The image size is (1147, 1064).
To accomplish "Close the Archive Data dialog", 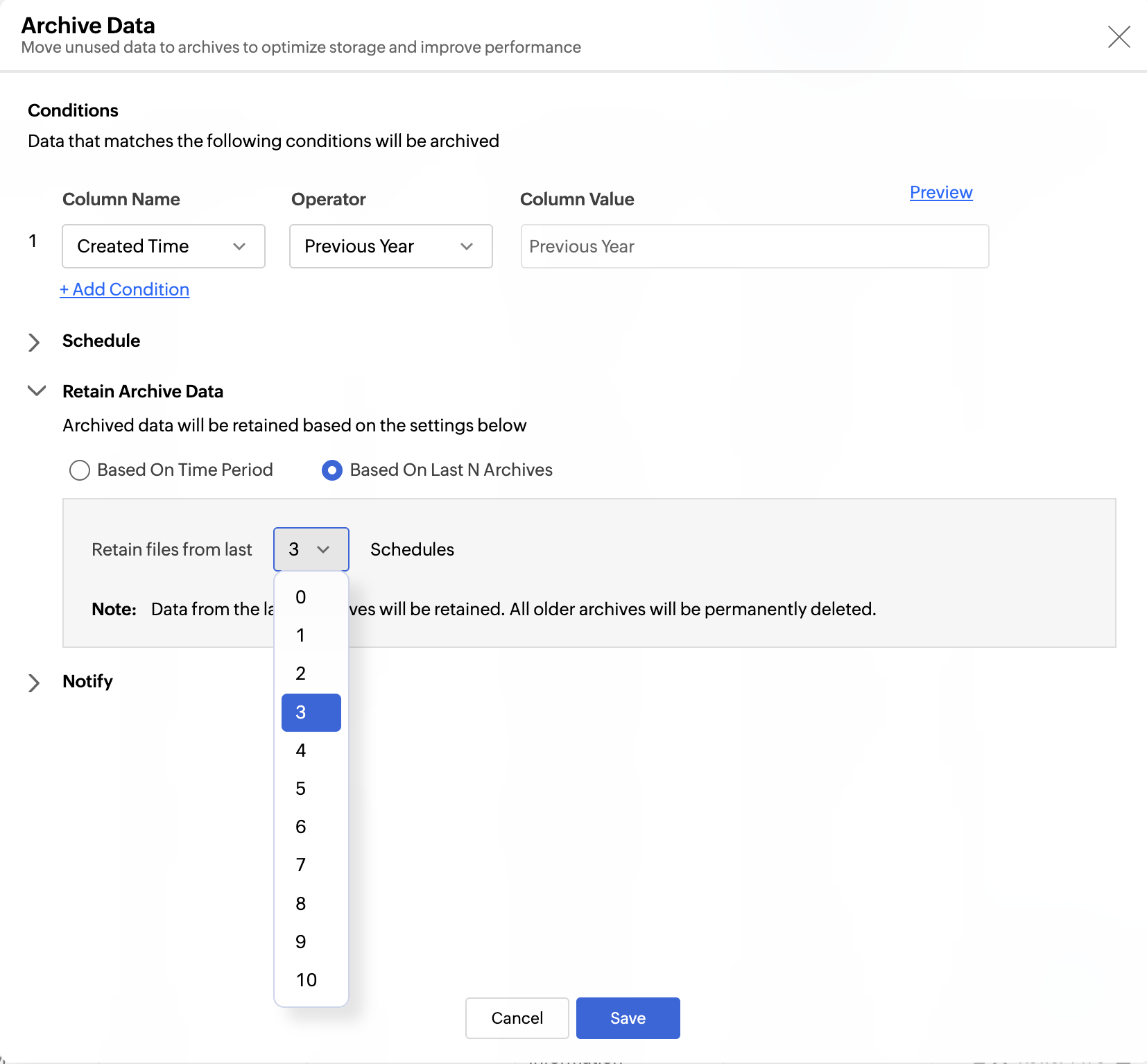I will [x=1119, y=37].
